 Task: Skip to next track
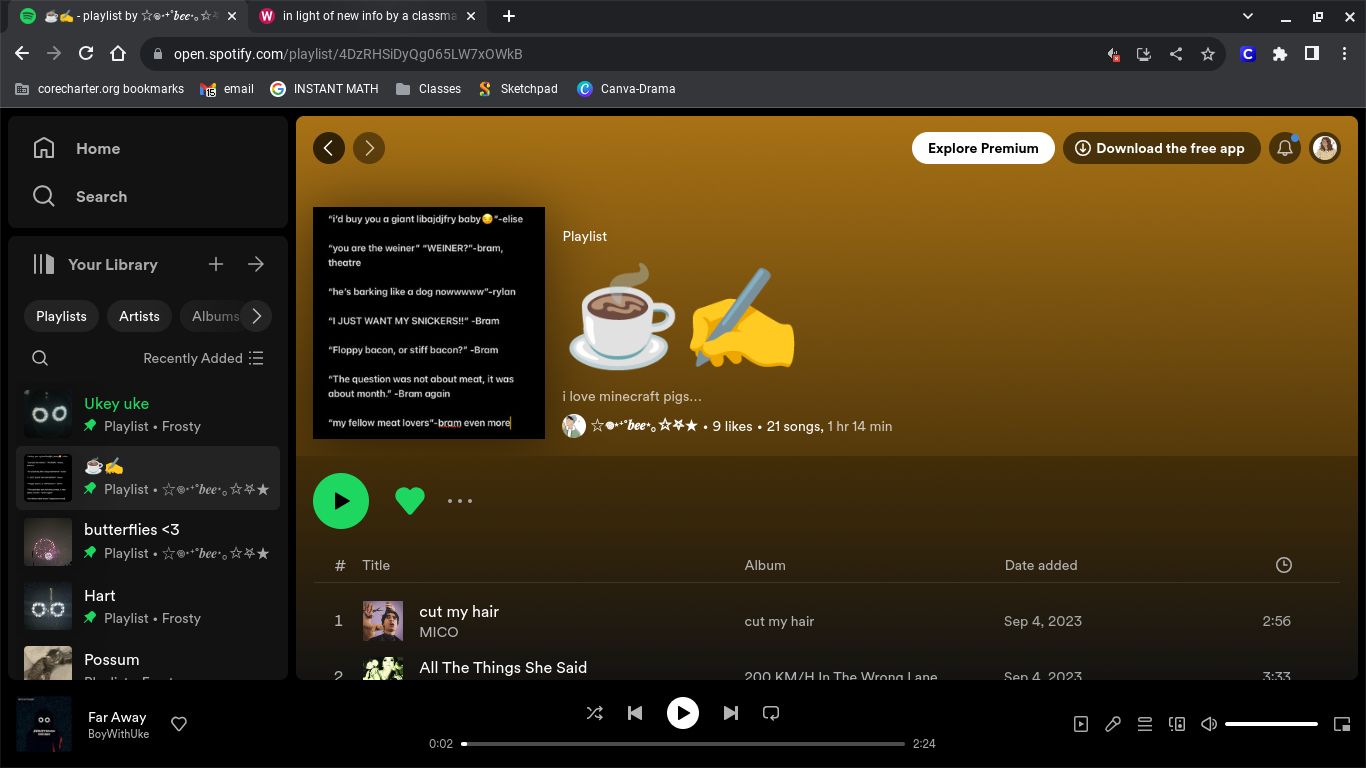click(x=731, y=713)
